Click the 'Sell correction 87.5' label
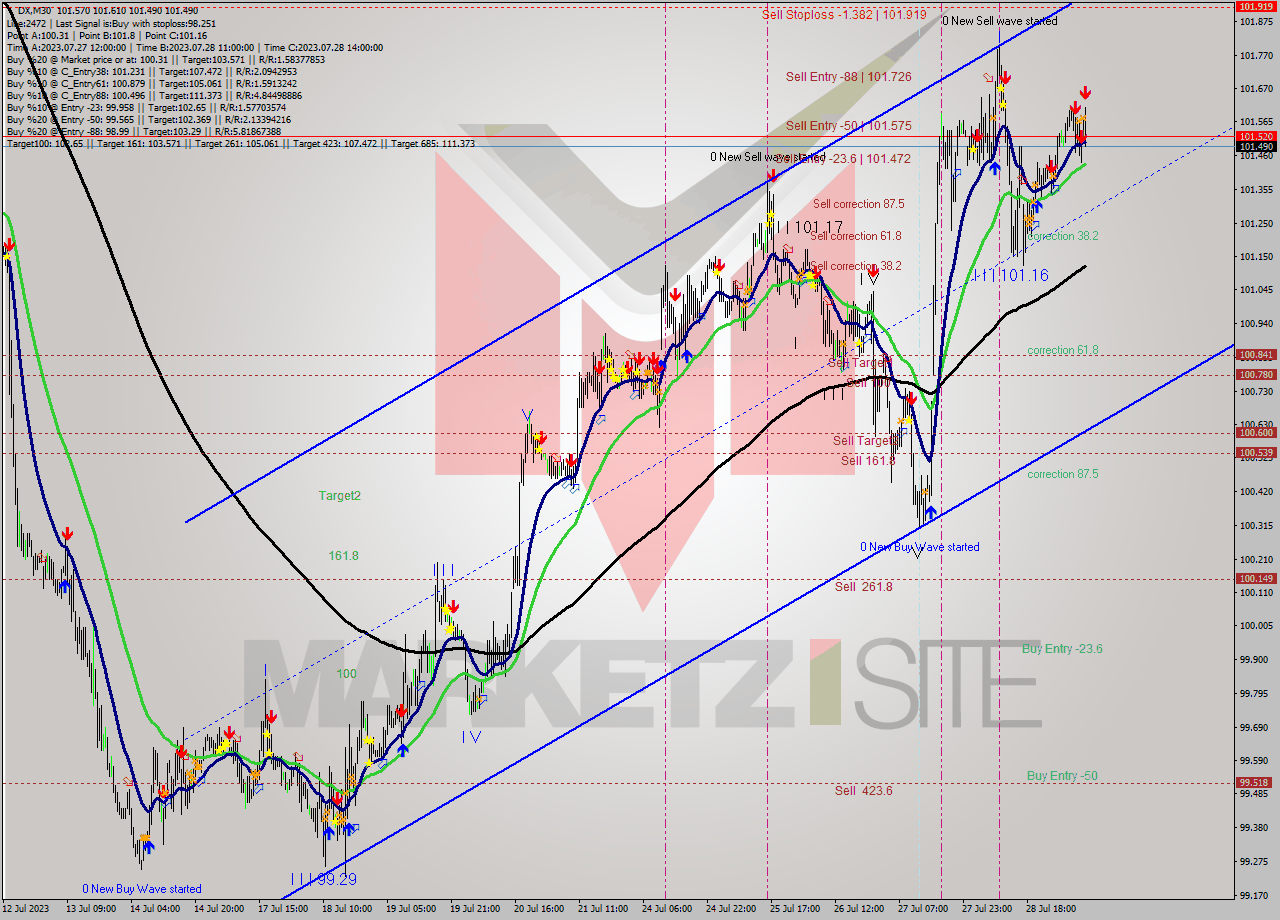Image resolution: width=1280 pixels, height=920 pixels. [x=858, y=204]
